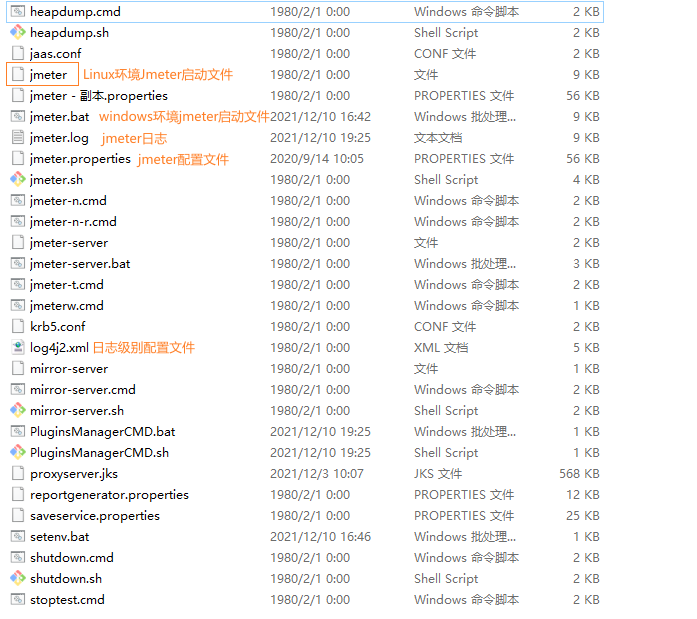Click the log4j2.xml file icon
Image resolution: width=697 pixels, height=619 pixels.
click(18, 347)
